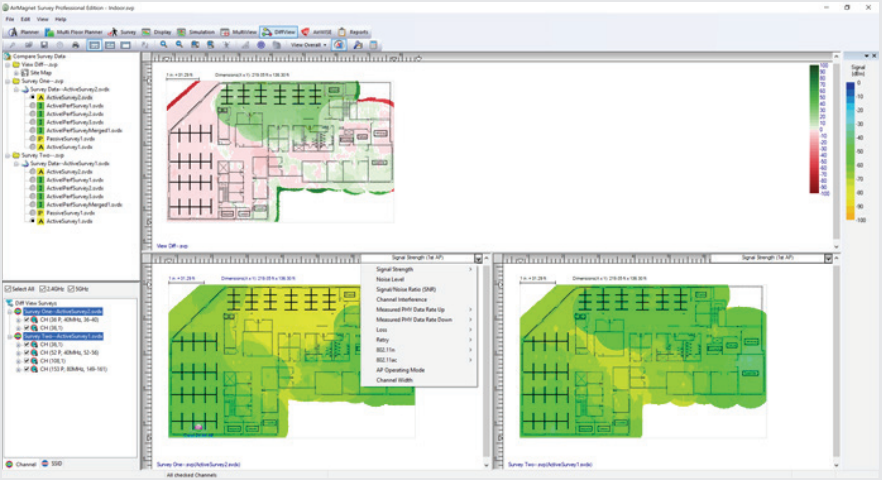Open the Simulation view
Image resolution: width=882 pixels, height=480 pixels.
pyautogui.click(x=198, y=32)
